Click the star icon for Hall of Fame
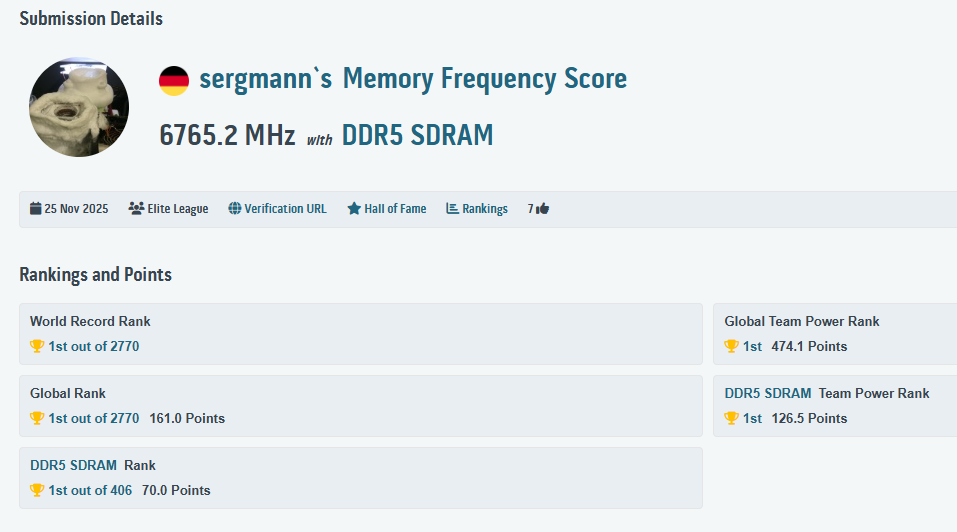The height and width of the screenshot is (532, 957). coord(354,209)
